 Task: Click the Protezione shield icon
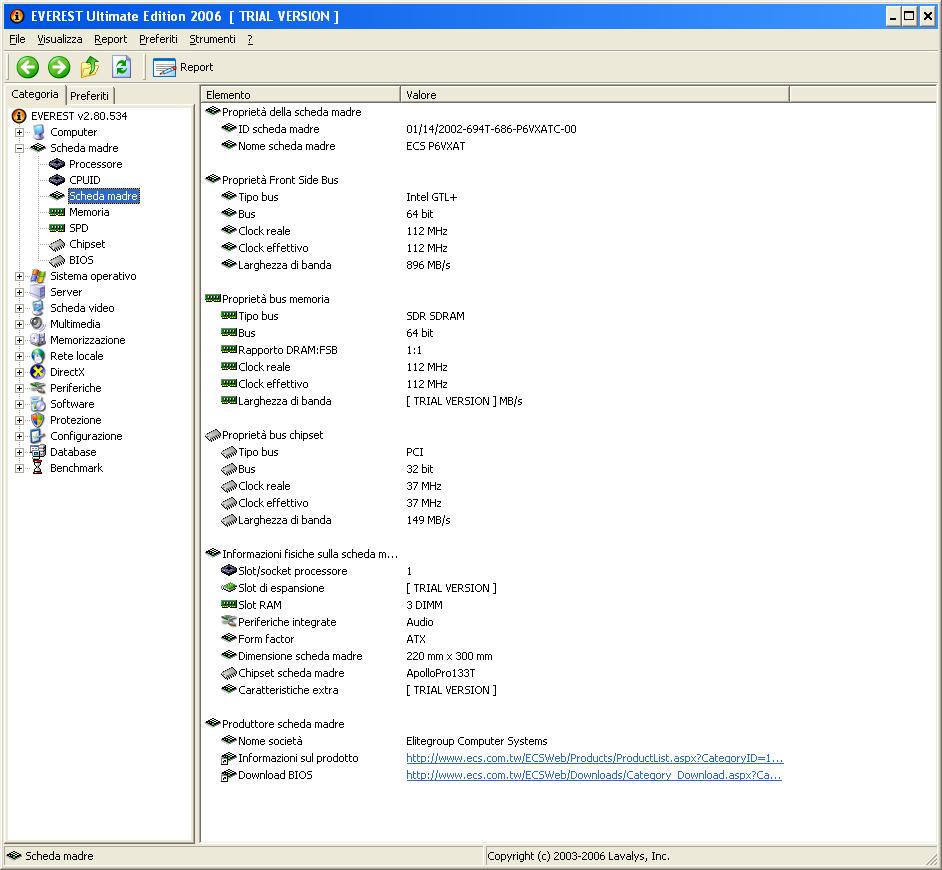point(38,420)
